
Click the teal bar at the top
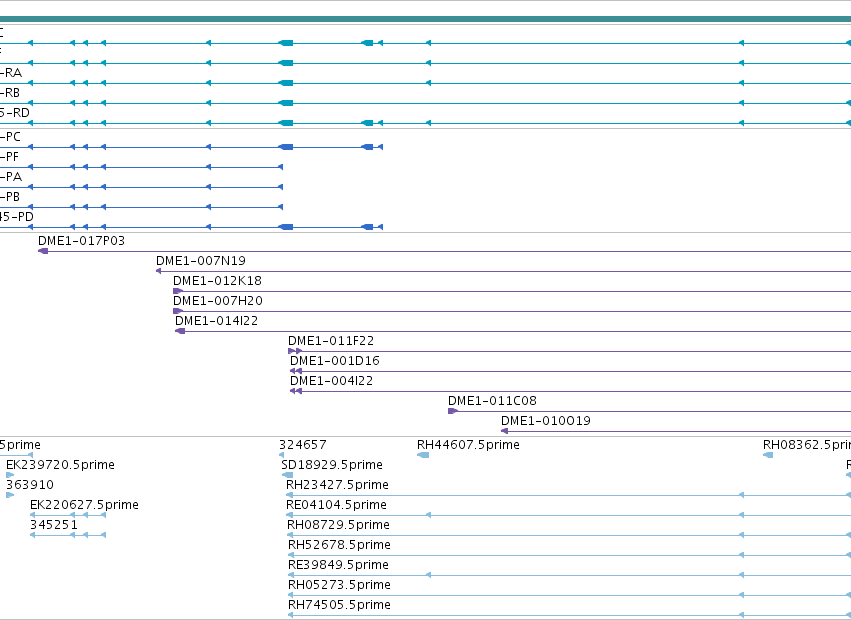426,19
